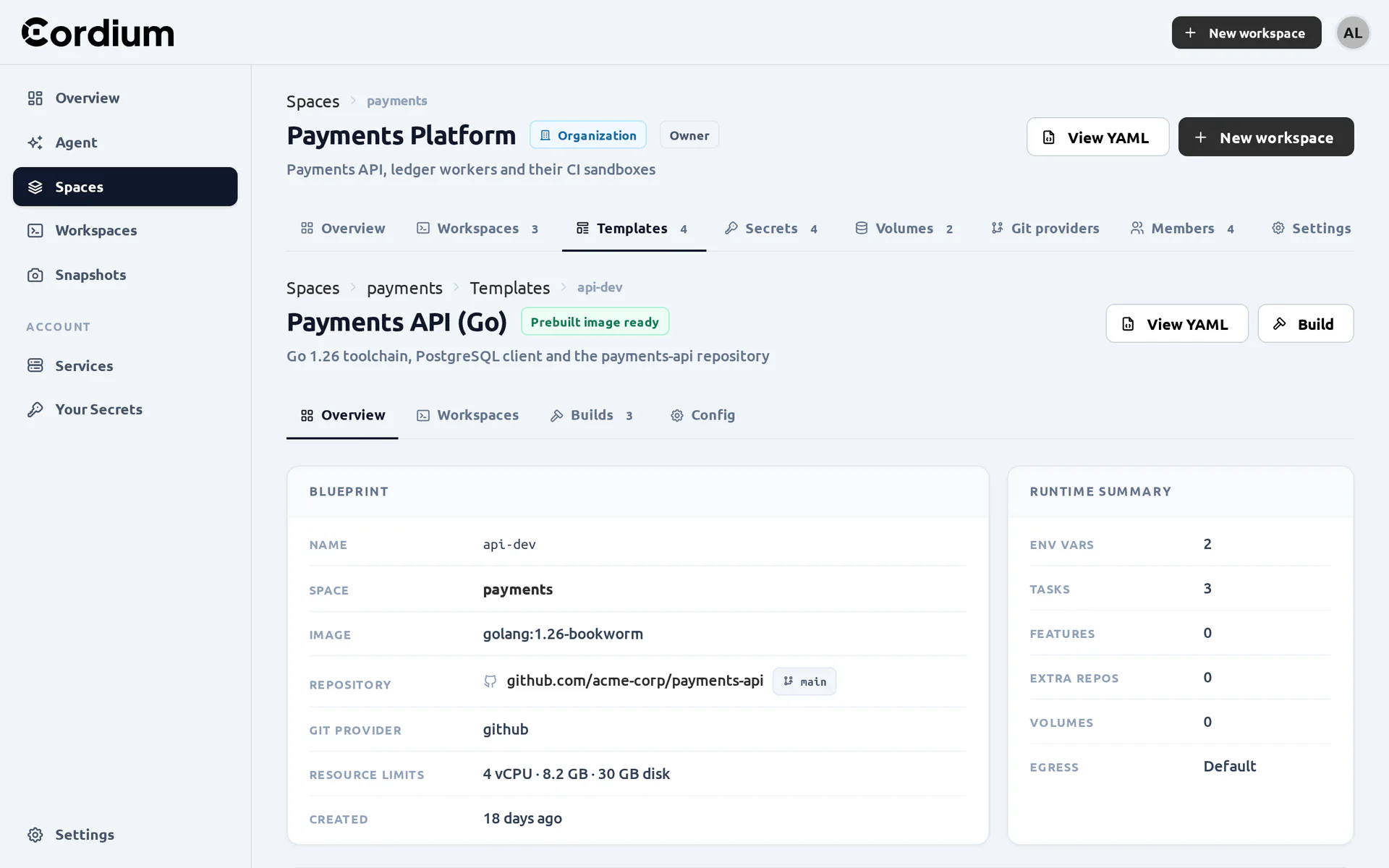Click the gear icon at the sidebar bottom

[35, 835]
